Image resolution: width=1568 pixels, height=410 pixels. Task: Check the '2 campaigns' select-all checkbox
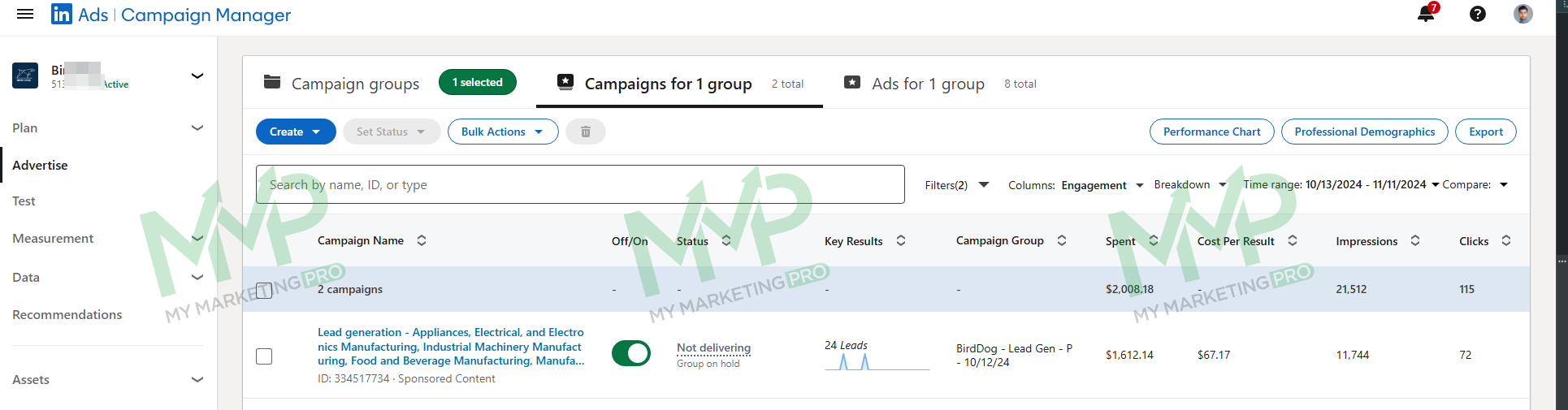[x=264, y=291]
